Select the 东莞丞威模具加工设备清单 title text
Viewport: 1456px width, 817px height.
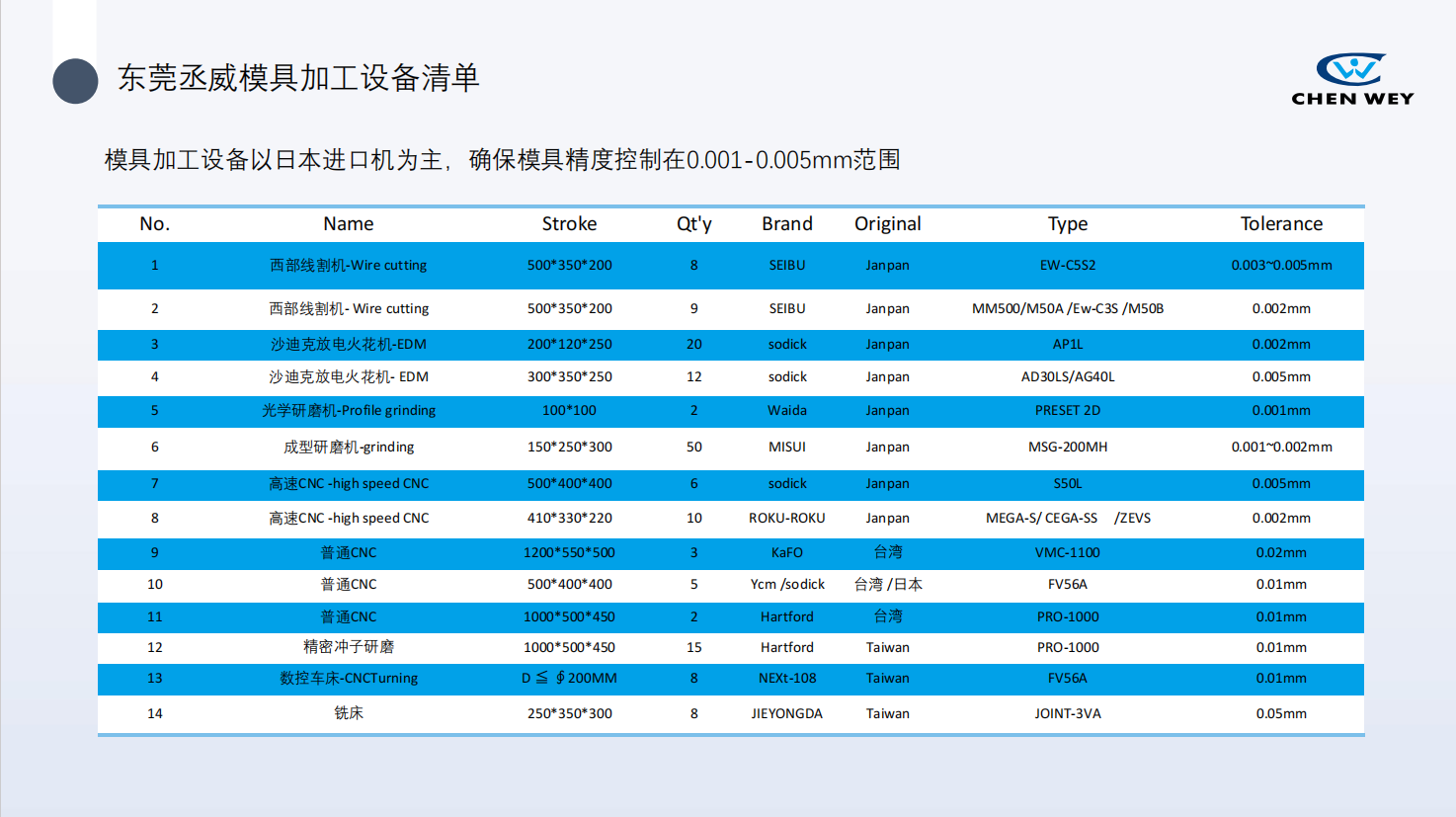pyautogui.click(x=298, y=78)
